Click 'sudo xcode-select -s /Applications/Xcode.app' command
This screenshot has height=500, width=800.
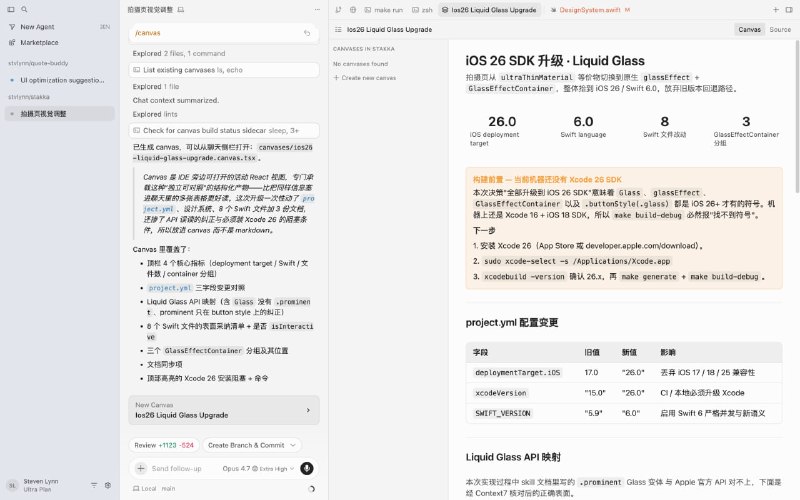pos(577,261)
